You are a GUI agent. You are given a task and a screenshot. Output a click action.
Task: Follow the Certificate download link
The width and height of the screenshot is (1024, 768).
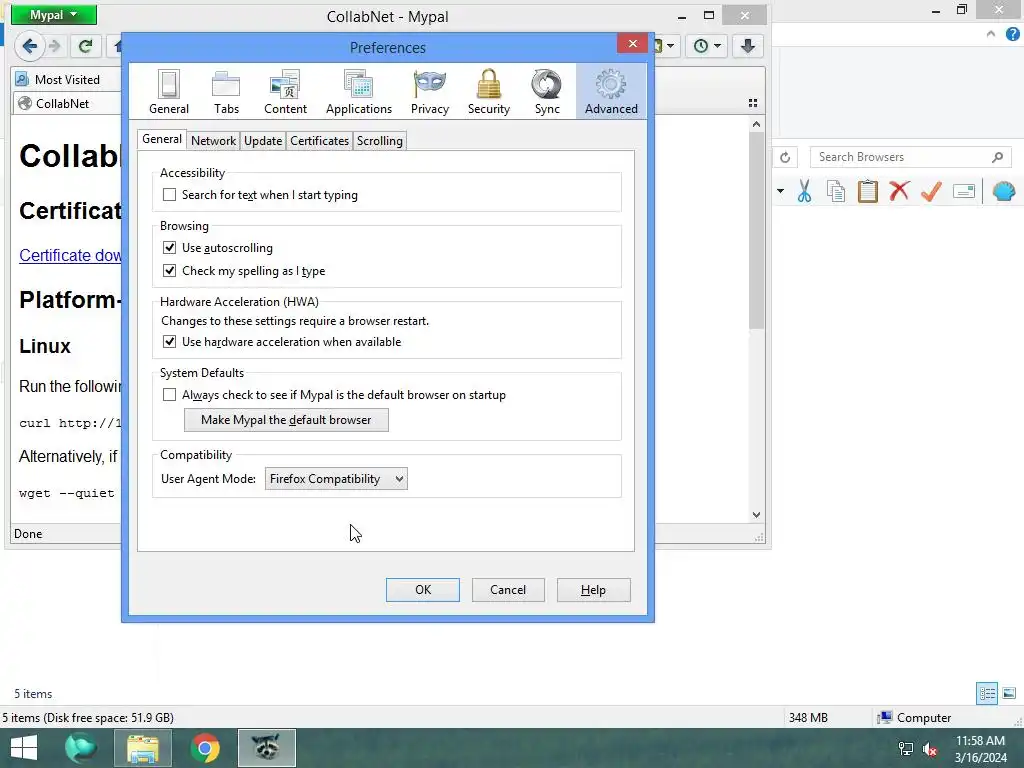click(x=71, y=255)
